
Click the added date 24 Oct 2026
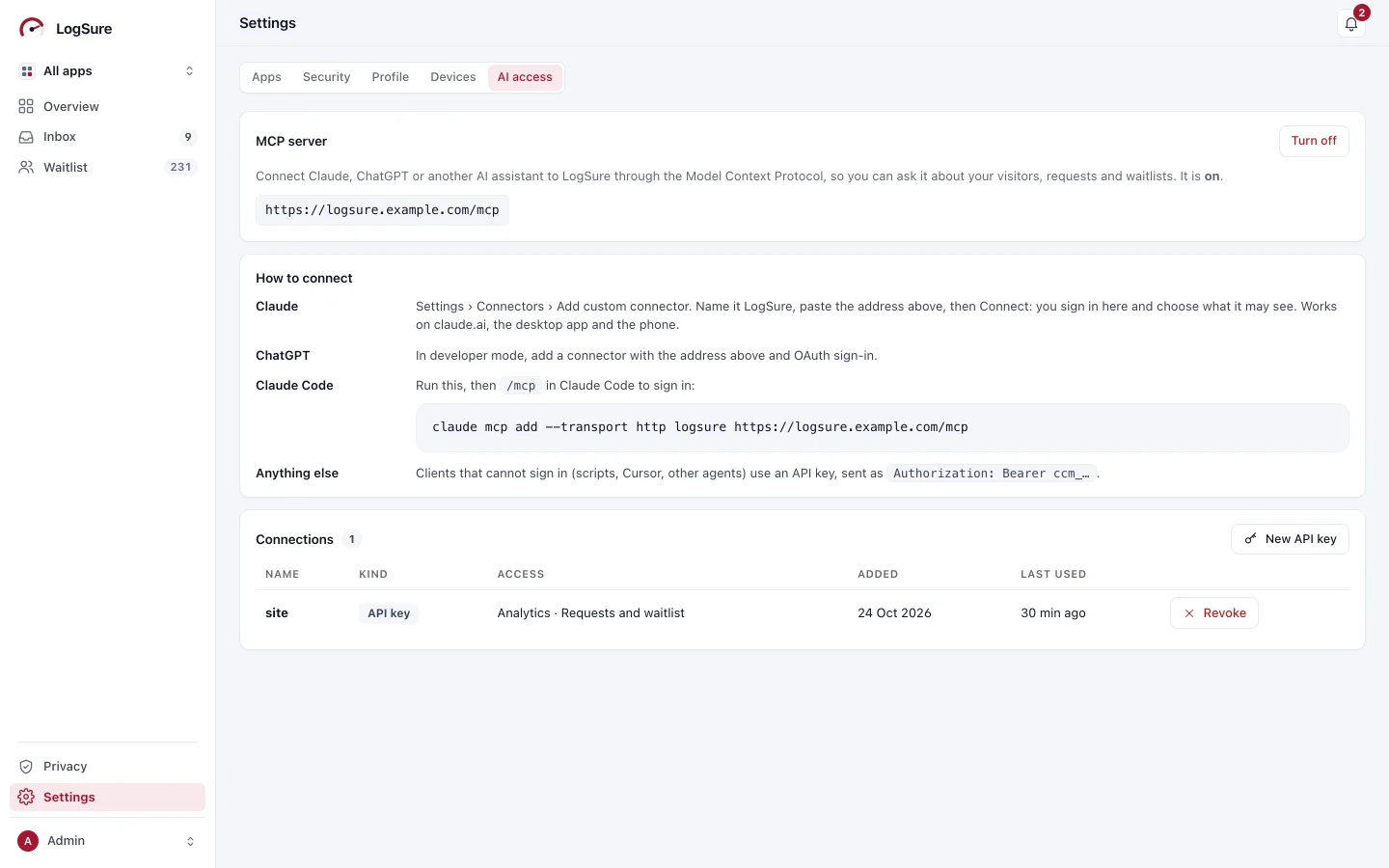(x=894, y=613)
